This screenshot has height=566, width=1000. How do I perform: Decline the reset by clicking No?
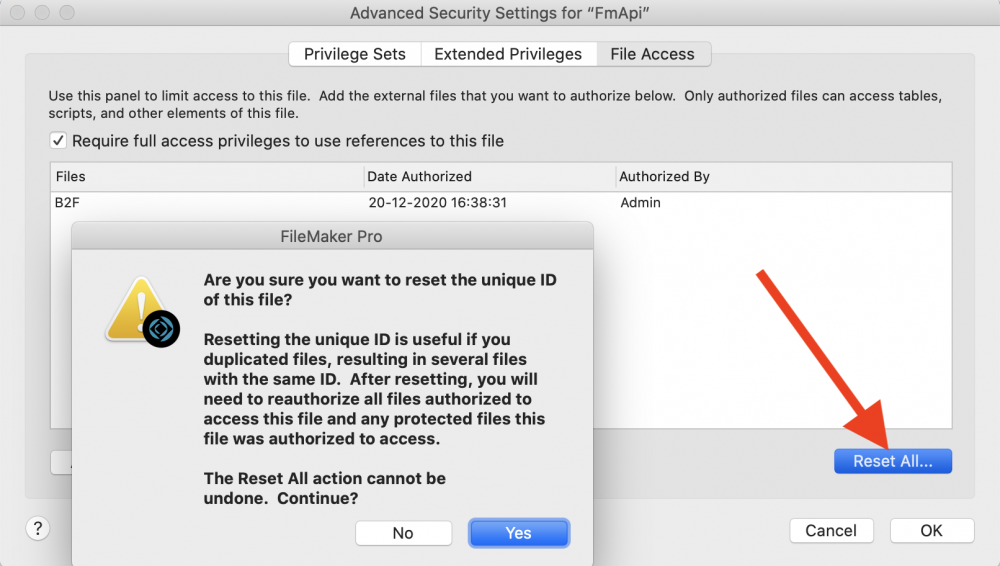[x=403, y=533]
